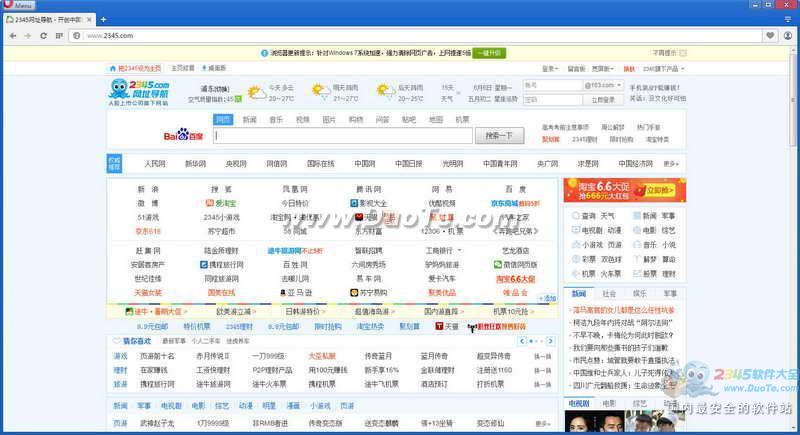Viewport: 800px width, 435px height.
Task: Select the 新闻 search tab
Action: pyautogui.click(x=249, y=119)
